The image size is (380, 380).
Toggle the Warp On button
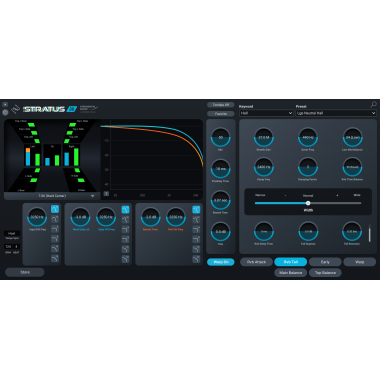(221, 262)
